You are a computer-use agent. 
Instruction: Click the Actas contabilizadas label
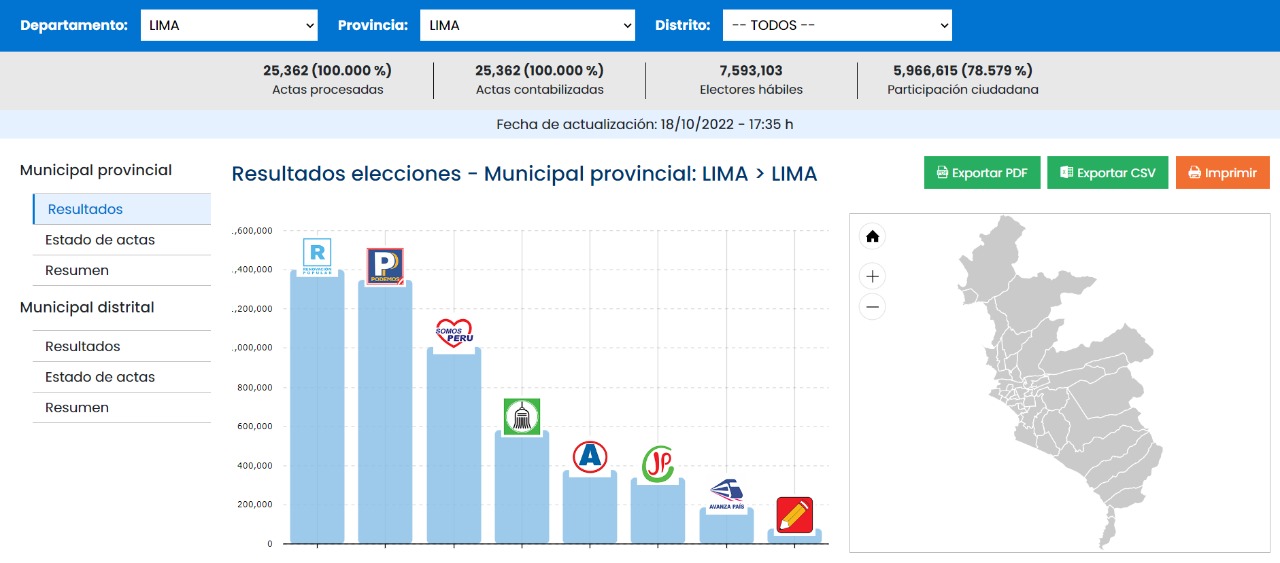(x=540, y=89)
